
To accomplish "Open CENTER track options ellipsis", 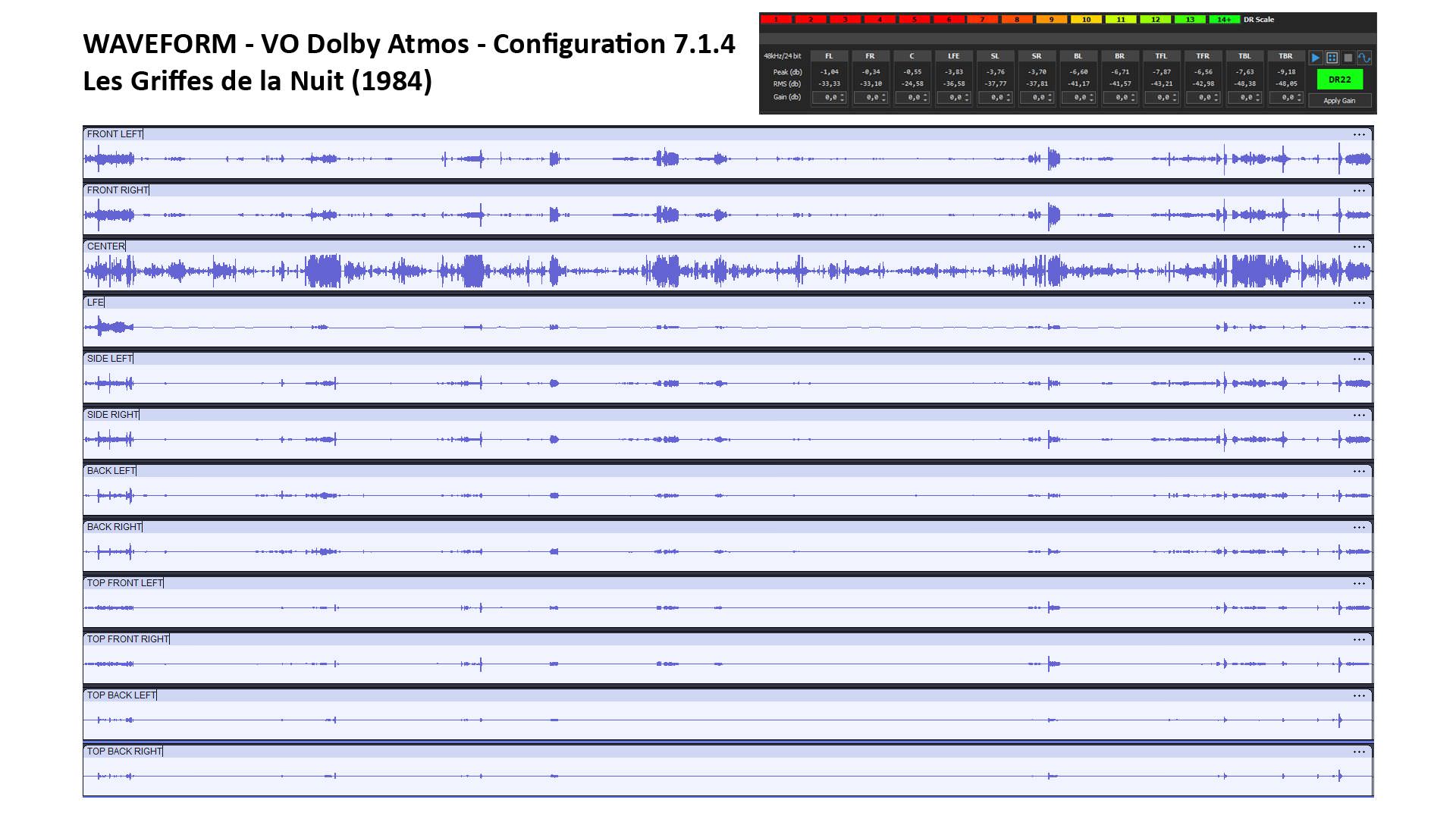I will click(1359, 247).
